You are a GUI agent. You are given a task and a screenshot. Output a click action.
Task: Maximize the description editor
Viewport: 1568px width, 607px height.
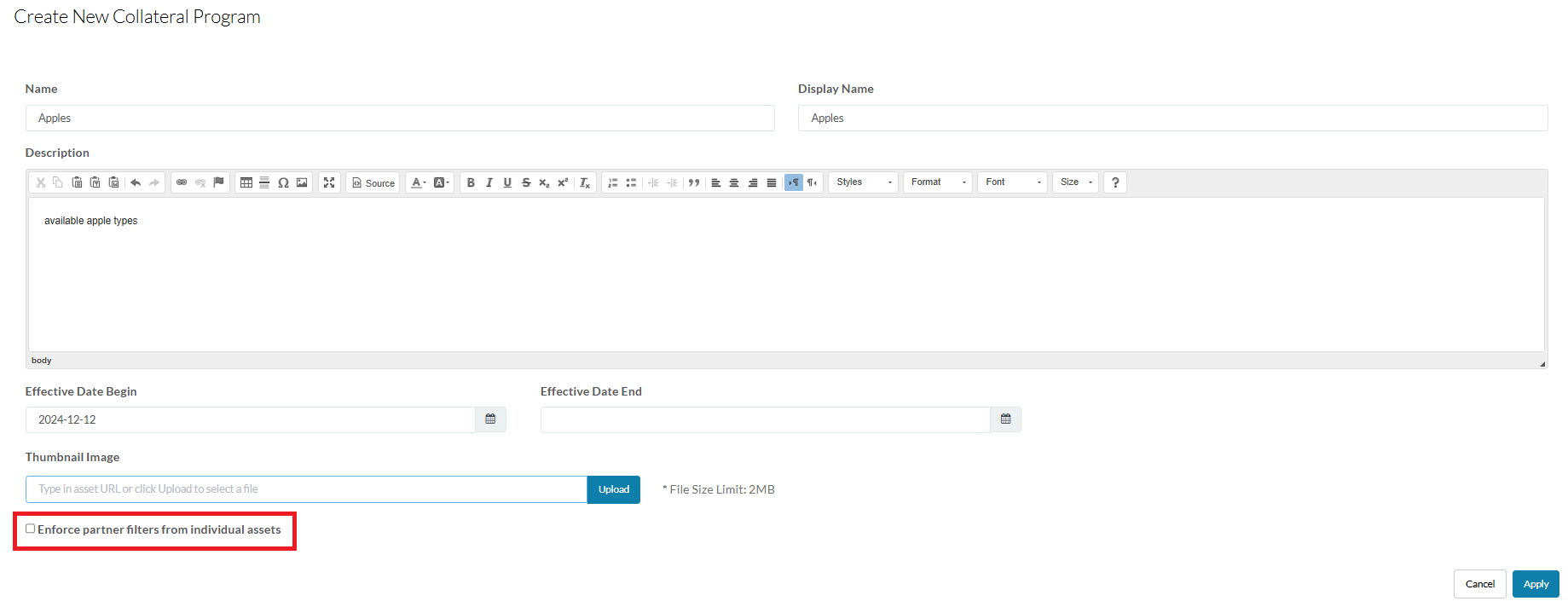tap(329, 182)
